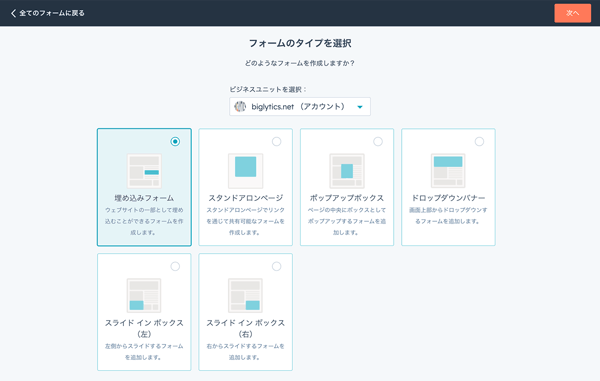Click the スタンドアロンページ description text
Viewport: 600px width, 381px height.
tap(246, 221)
